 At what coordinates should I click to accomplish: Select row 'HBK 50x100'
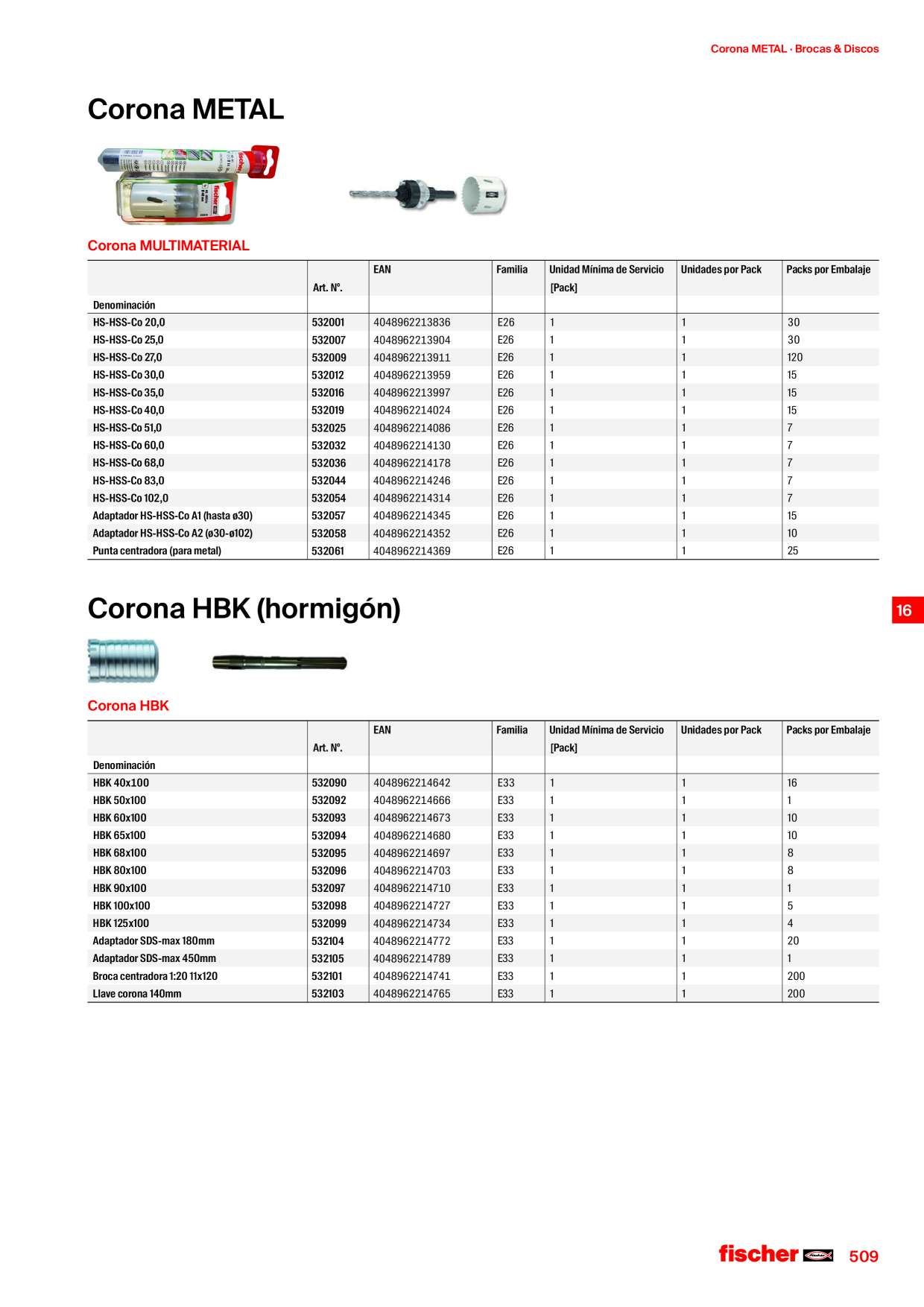483,800
